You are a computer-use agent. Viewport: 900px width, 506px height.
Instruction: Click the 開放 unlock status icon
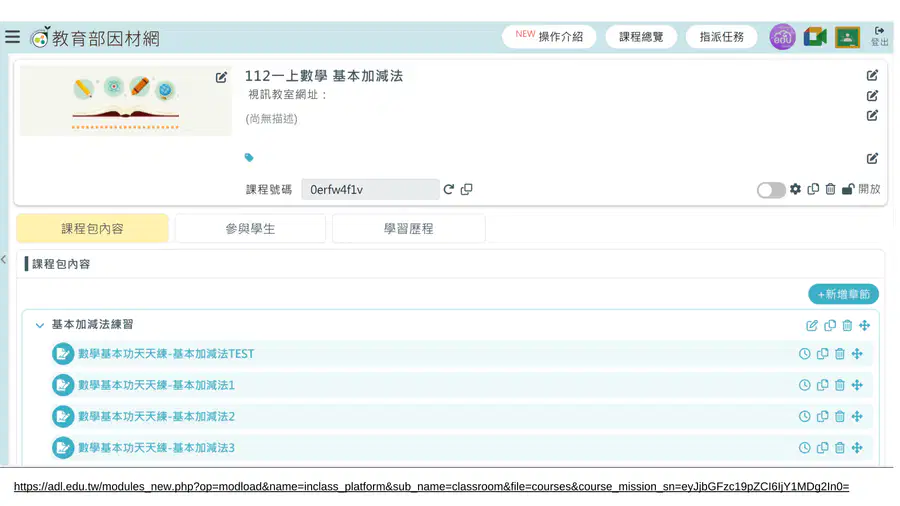click(848, 189)
